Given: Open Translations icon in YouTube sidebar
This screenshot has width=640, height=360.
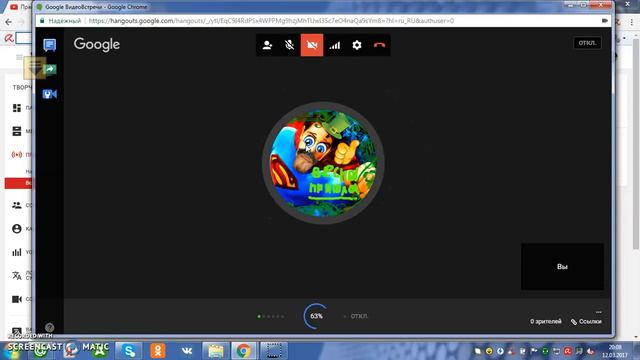Looking at the screenshot, I should tap(17, 276).
